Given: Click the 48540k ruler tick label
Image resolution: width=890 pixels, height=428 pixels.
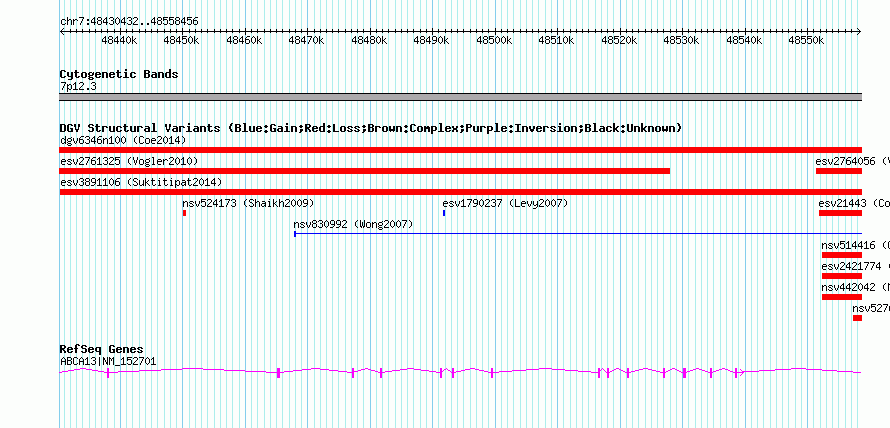Looking at the screenshot, I should (x=744, y=41).
